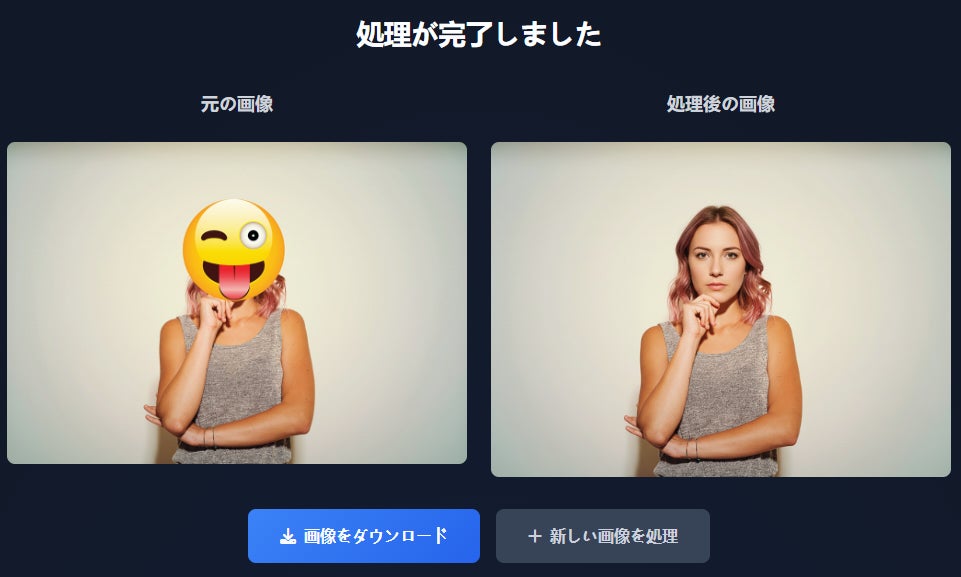Click the download arrow icon

pos(287,537)
